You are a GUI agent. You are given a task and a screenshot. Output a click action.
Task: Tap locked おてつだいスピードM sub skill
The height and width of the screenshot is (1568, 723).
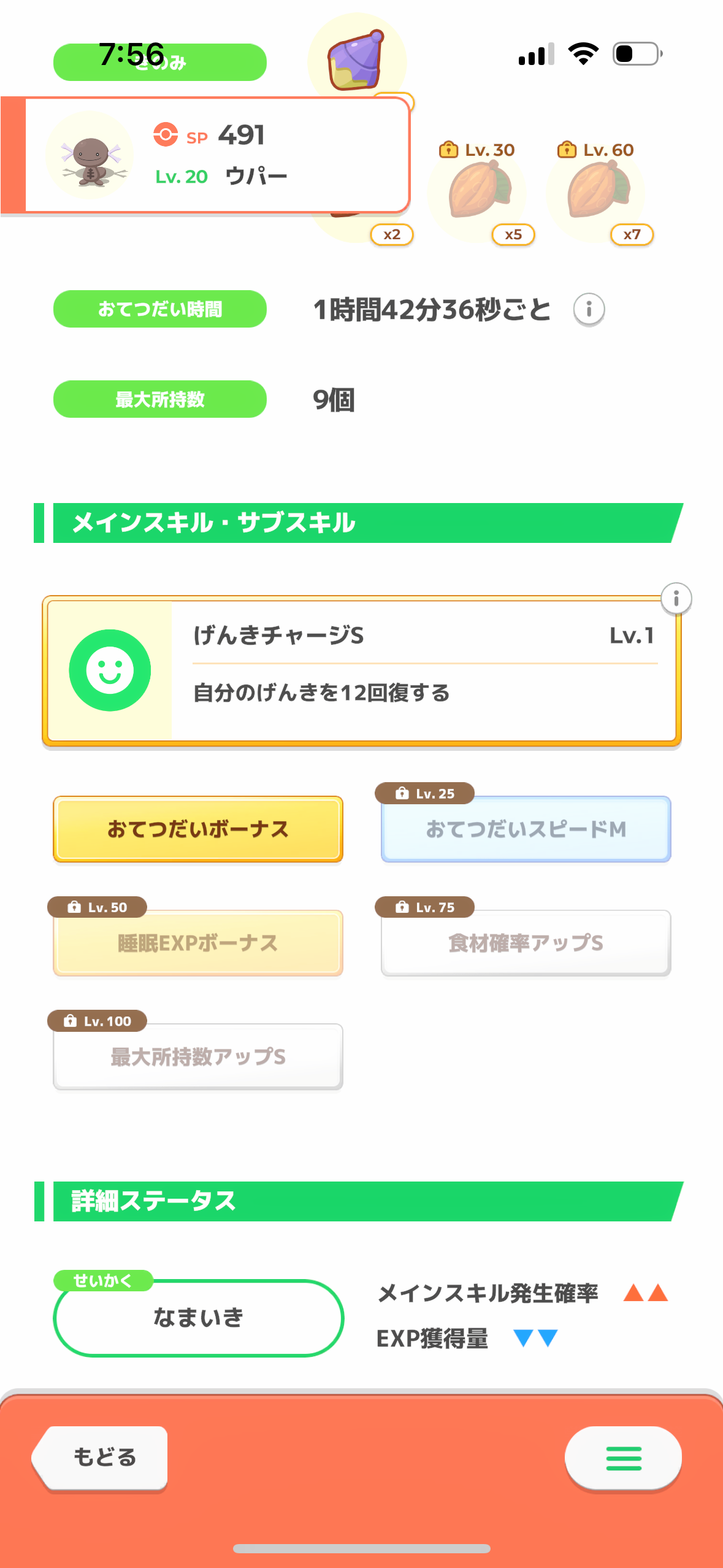(526, 829)
